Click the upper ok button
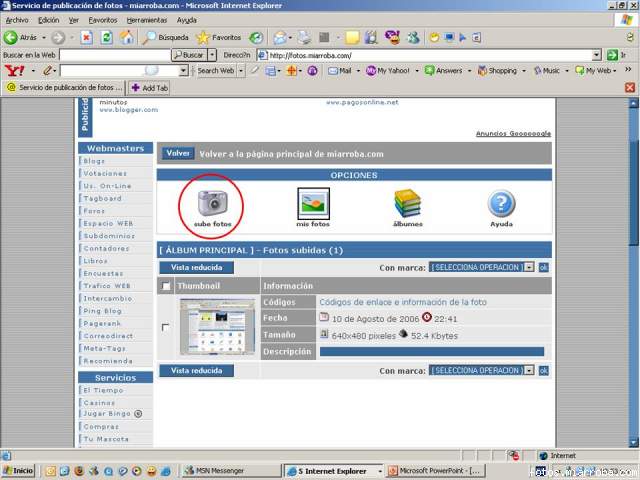640x480 pixels. (x=543, y=267)
